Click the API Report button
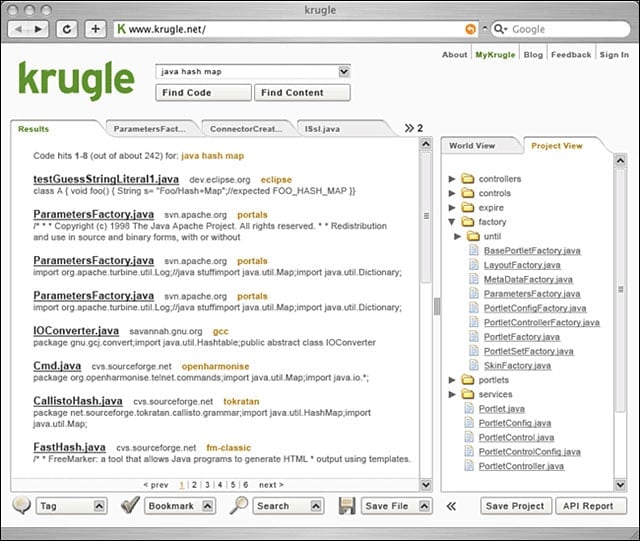This screenshot has width=640, height=541. (x=591, y=506)
